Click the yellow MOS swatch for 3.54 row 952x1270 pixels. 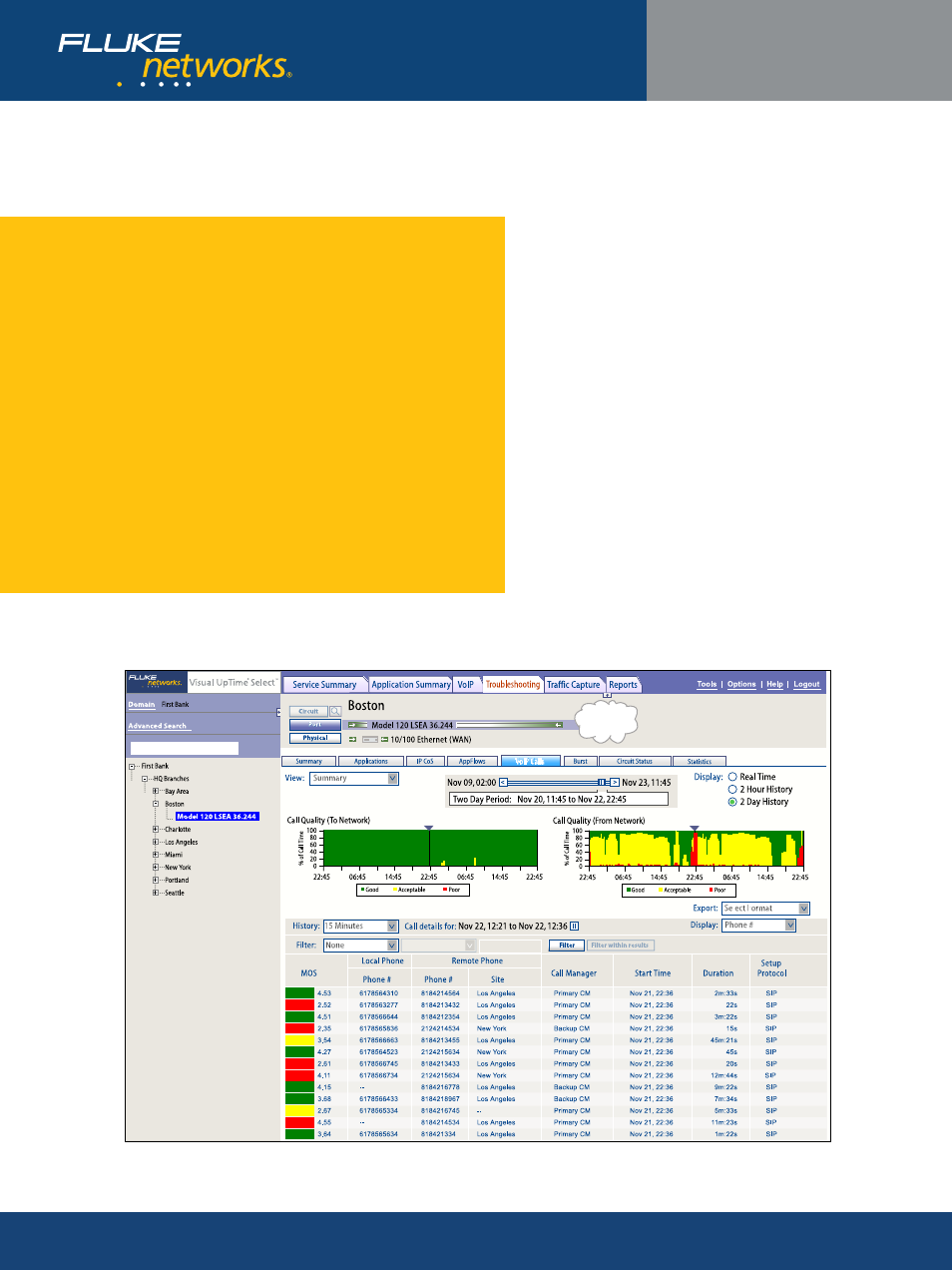tap(300, 1040)
